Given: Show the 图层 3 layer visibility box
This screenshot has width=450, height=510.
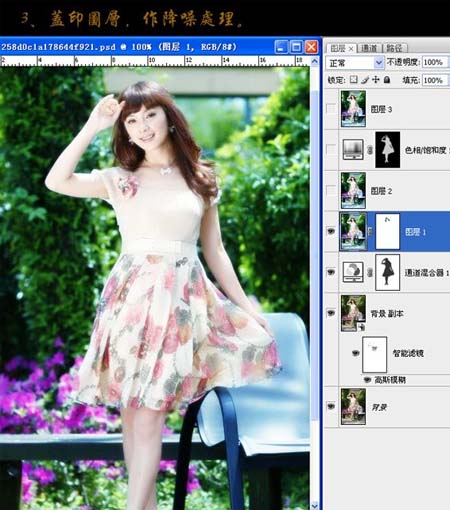Looking at the screenshot, I should [x=331, y=109].
